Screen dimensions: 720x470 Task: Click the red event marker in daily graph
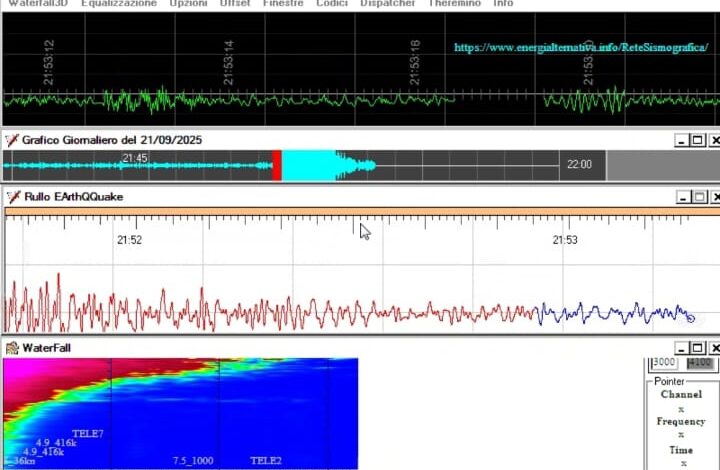click(277, 164)
